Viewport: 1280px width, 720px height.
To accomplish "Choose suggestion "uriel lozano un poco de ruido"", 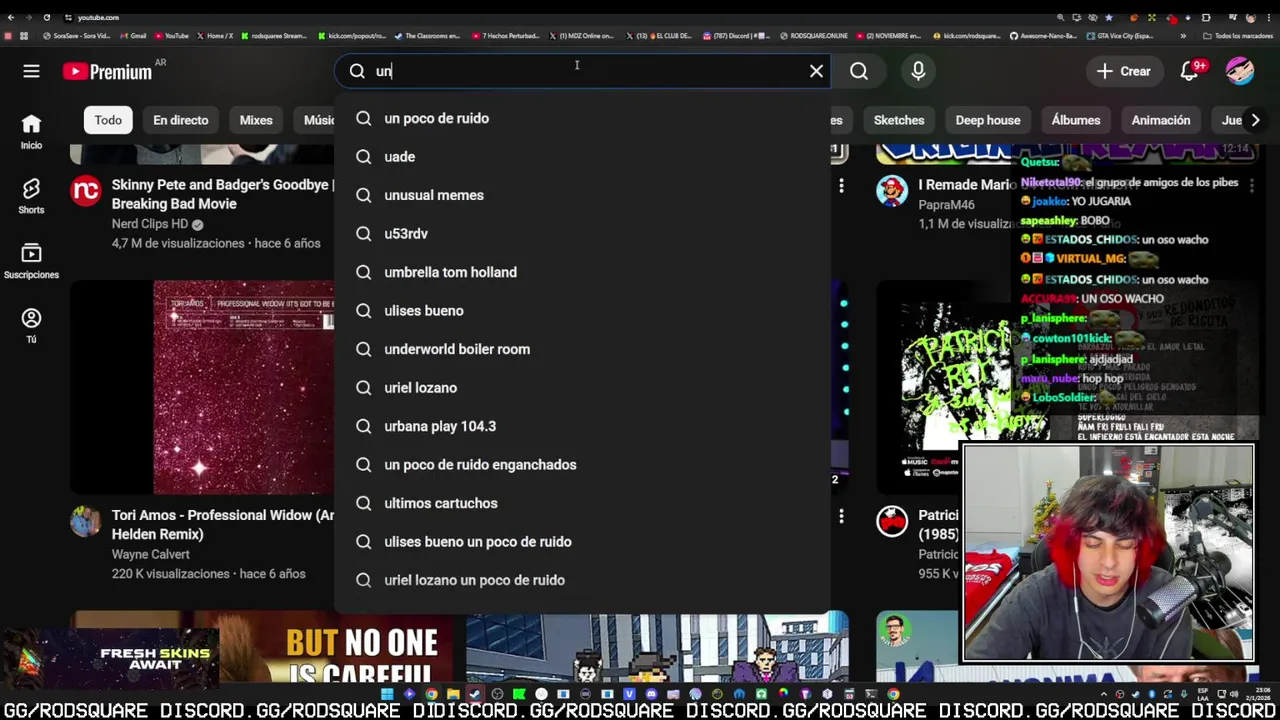I will [582, 580].
